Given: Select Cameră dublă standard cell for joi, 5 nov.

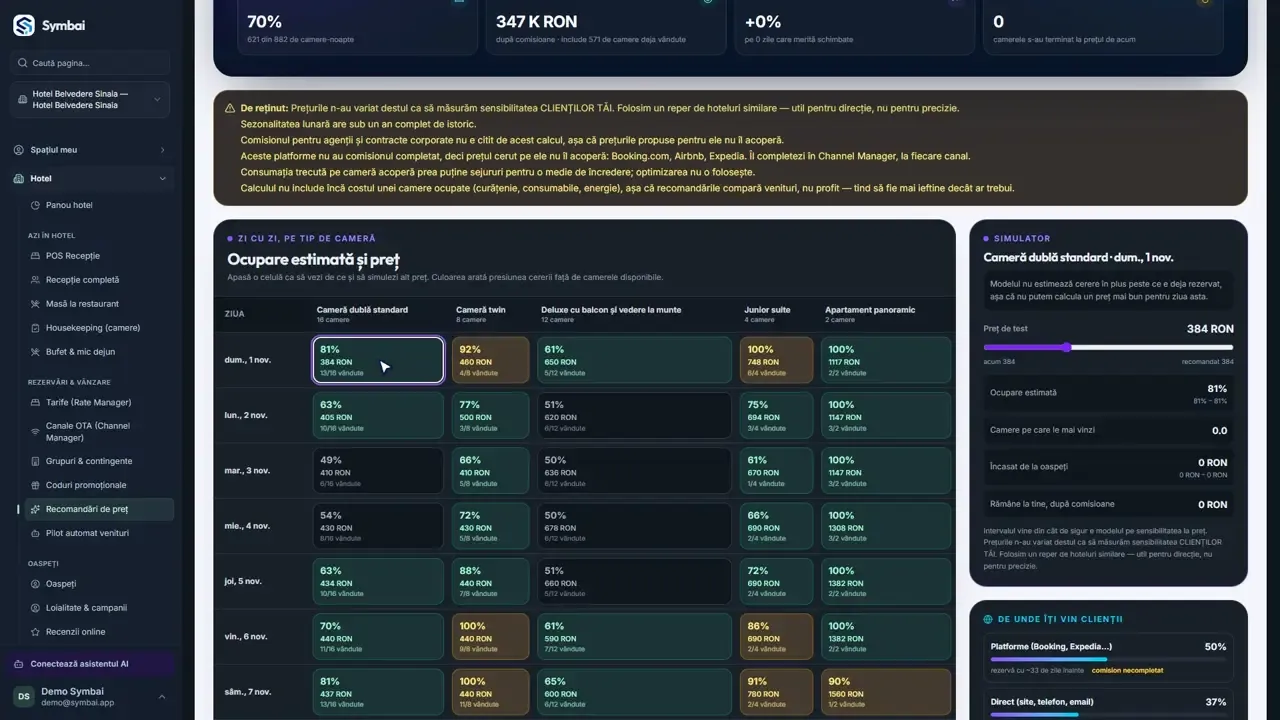Looking at the screenshot, I should tap(378, 581).
